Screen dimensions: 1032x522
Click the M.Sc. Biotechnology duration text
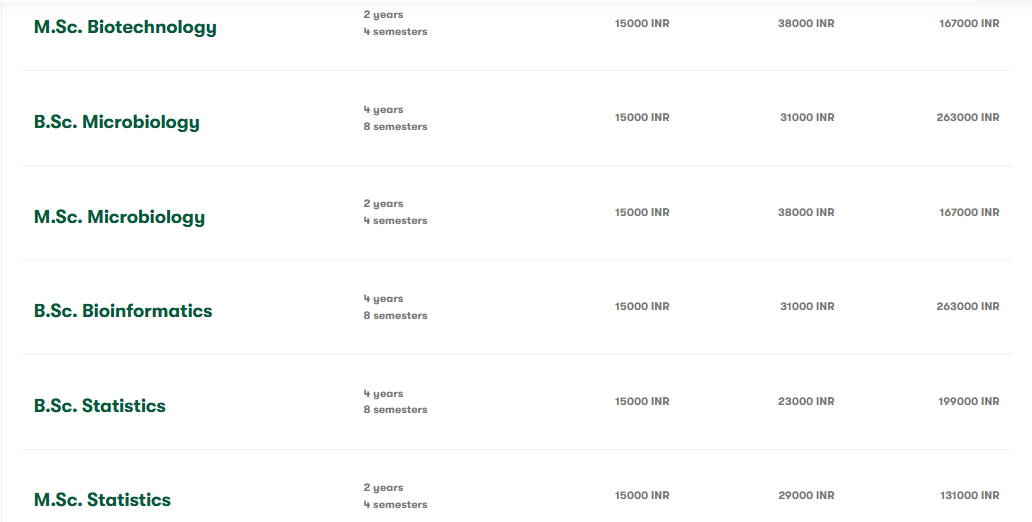click(x=395, y=23)
